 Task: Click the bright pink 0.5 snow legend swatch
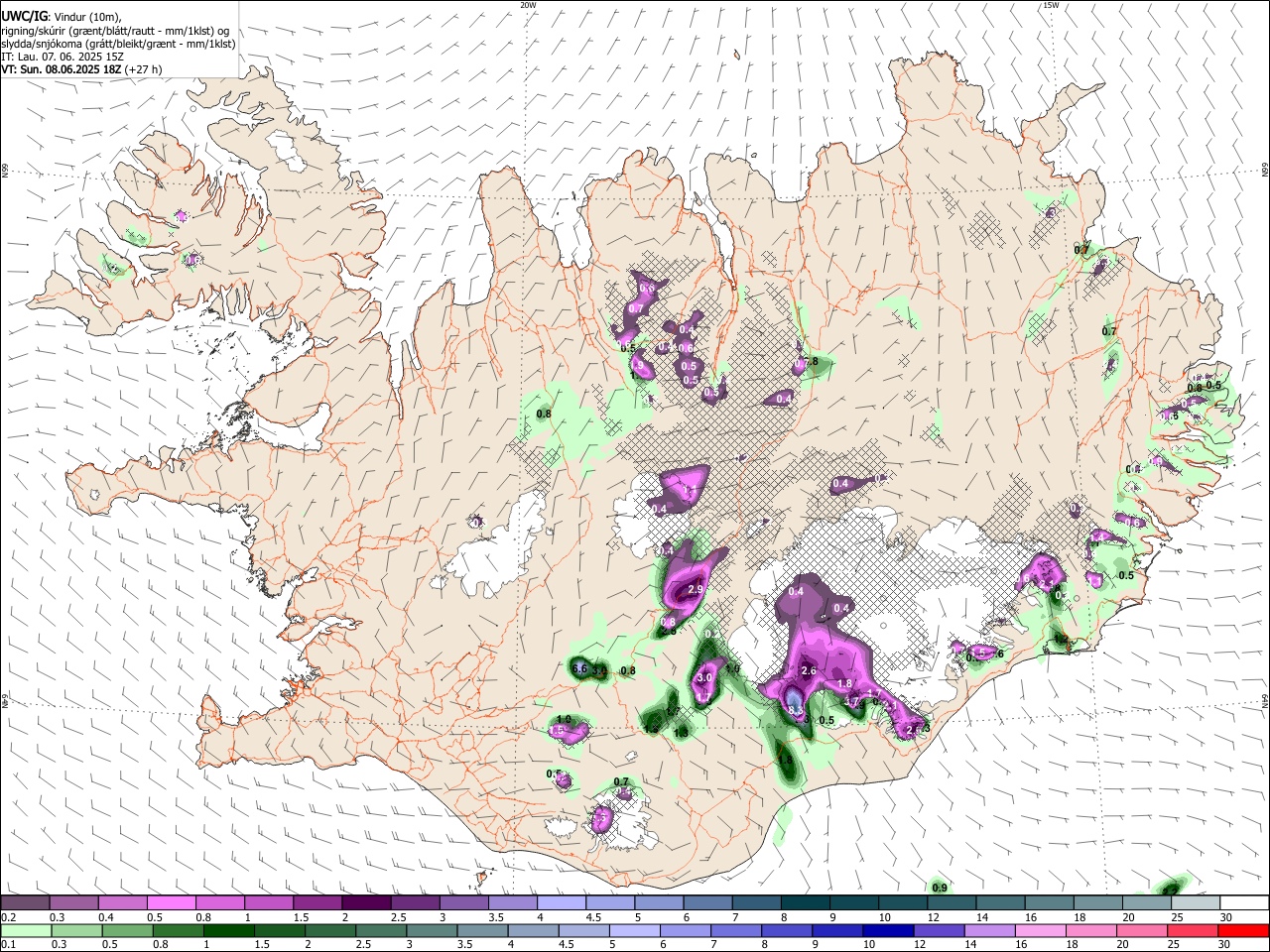pyautogui.click(x=171, y=903)
